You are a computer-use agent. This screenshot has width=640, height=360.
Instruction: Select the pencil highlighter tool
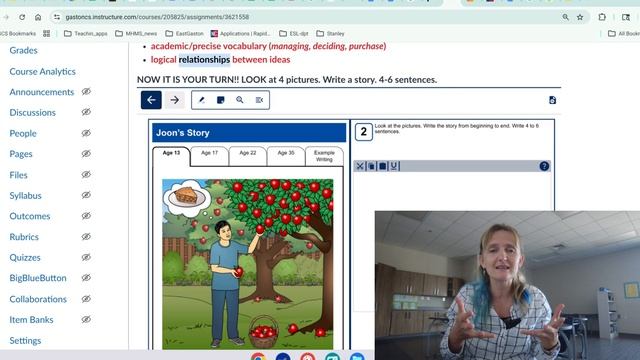point(201,100)
